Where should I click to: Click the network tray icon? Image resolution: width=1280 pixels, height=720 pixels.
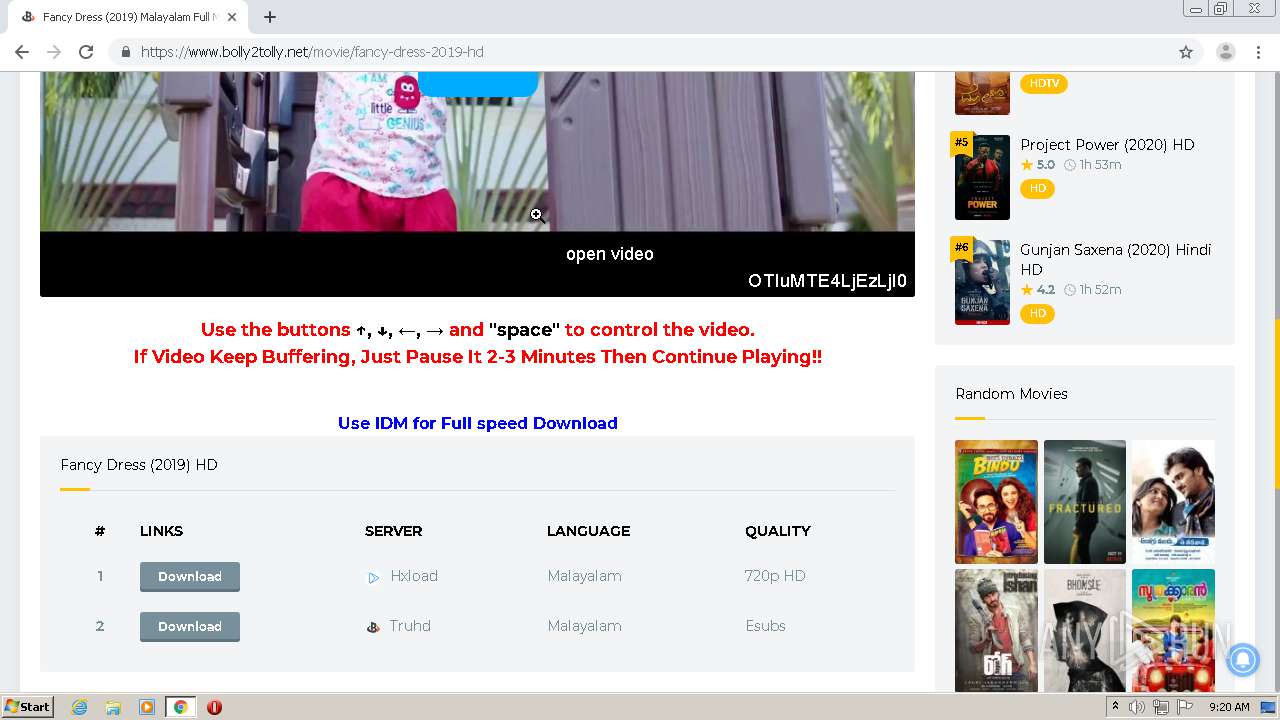click(x=1160, y=707)
